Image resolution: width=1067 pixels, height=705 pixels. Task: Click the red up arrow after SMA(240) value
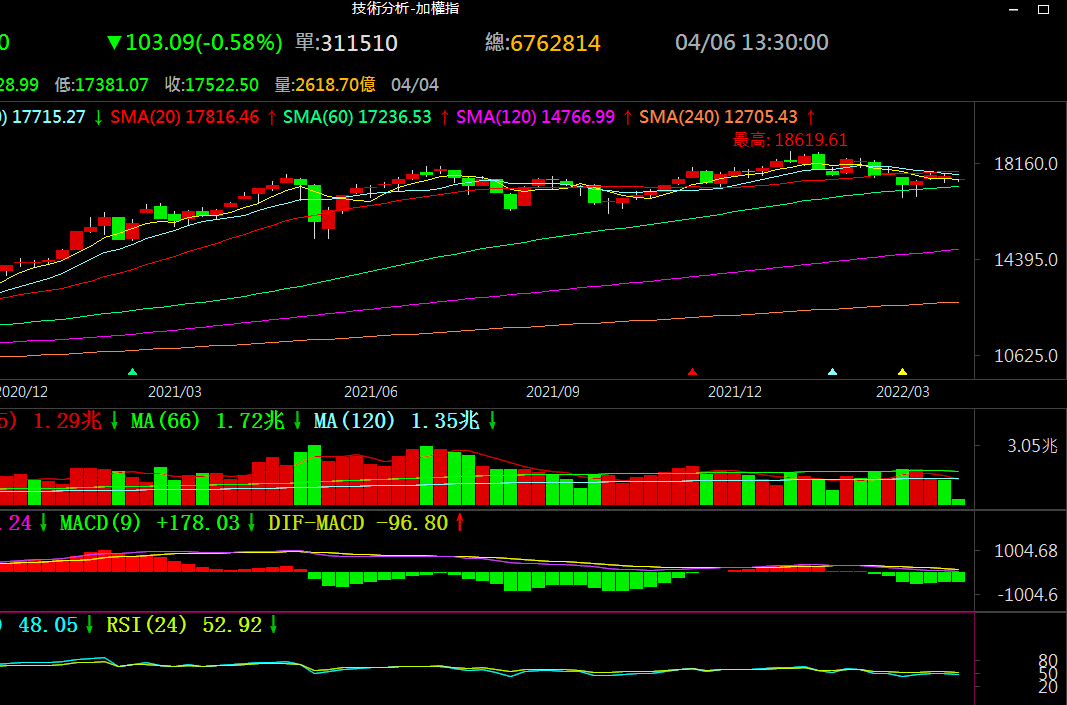point(811,117)
